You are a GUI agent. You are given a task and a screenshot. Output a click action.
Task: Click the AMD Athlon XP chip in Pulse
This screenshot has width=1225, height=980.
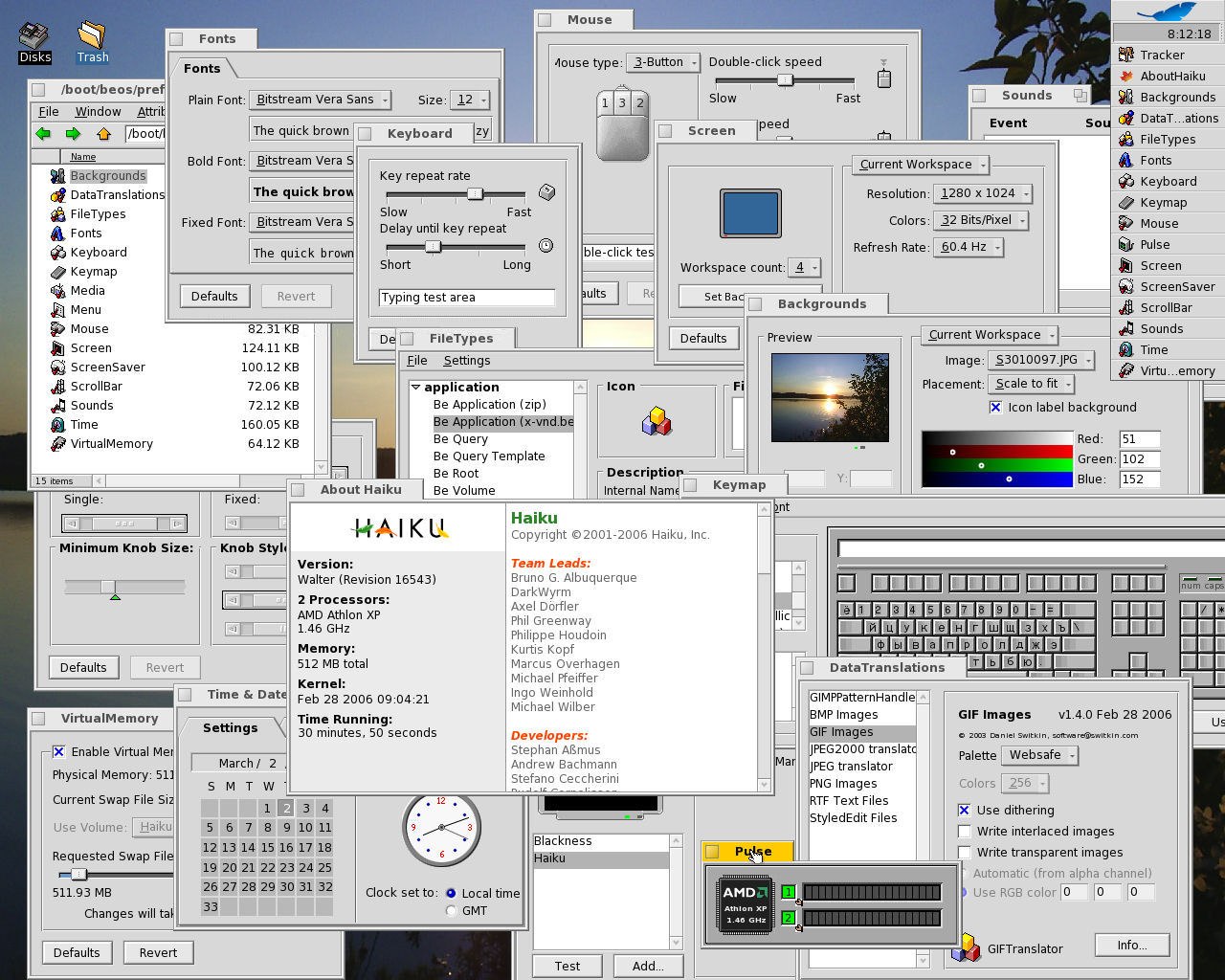pyautogui.click(x=746, y=904)
